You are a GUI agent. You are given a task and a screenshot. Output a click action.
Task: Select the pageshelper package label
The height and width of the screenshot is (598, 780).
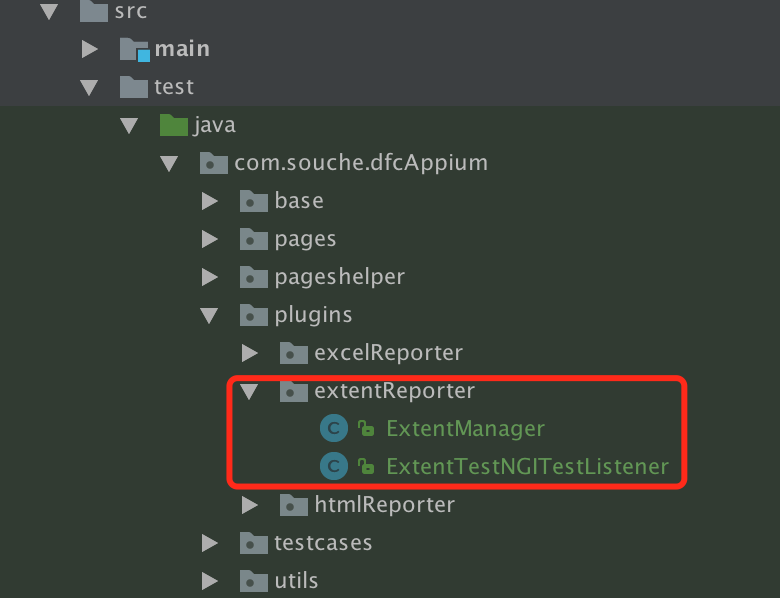click(x=340, y=277)
